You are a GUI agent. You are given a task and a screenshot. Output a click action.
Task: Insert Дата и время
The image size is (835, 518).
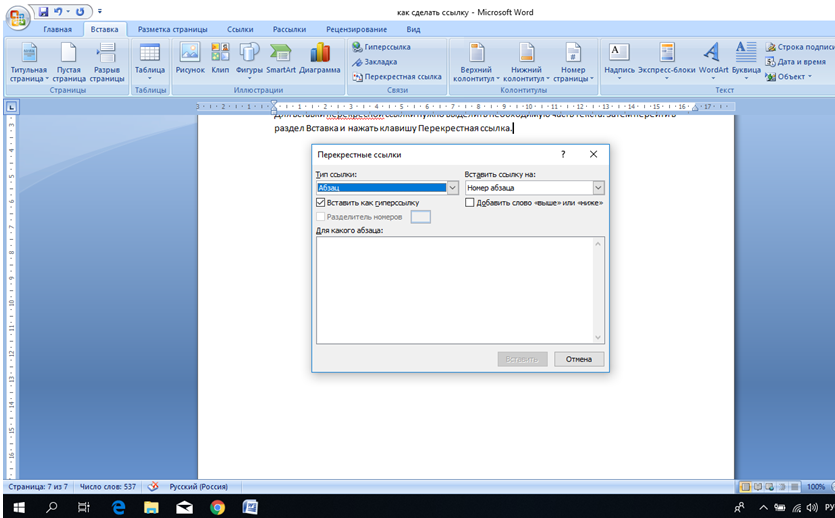click(796, 62)
